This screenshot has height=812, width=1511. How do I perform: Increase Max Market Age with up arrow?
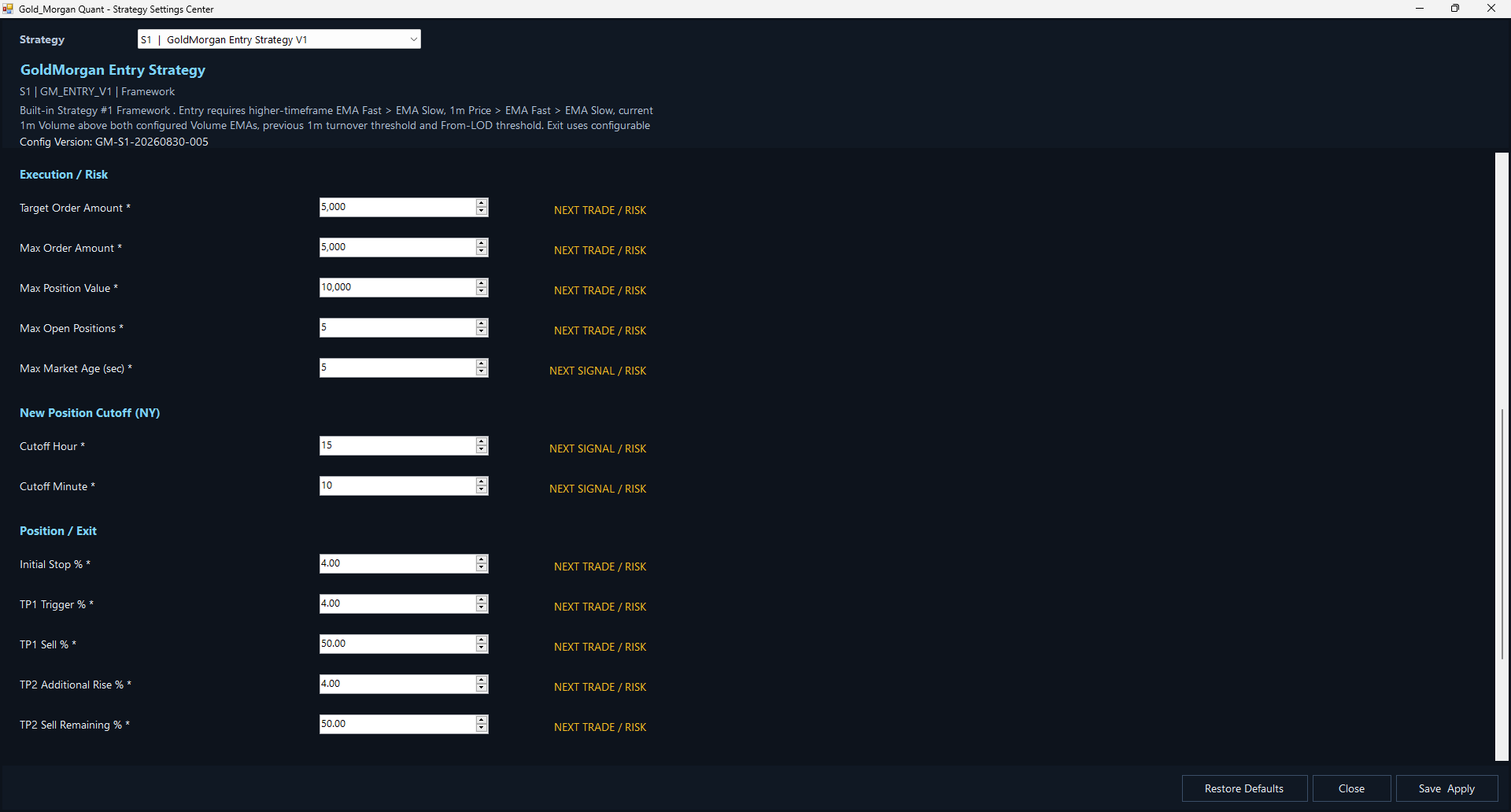click(x=482, y=364)
